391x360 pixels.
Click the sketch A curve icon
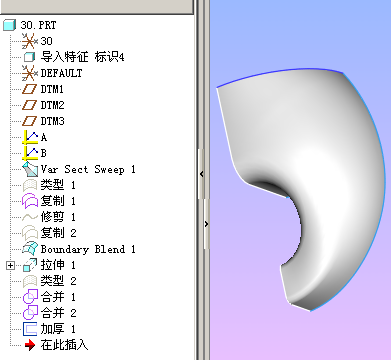[30, 137]
